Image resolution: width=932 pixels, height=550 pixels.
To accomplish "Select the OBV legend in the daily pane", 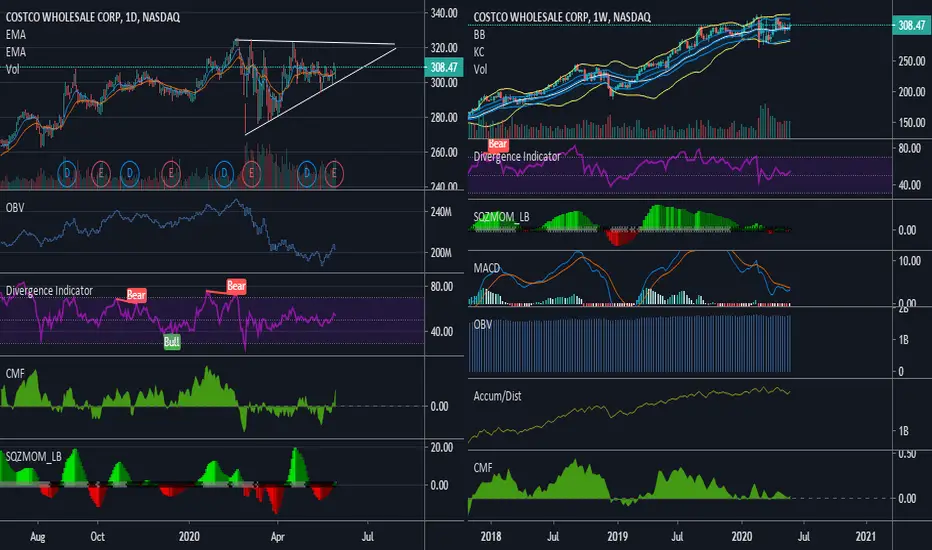I will click(x=15, y=208).
